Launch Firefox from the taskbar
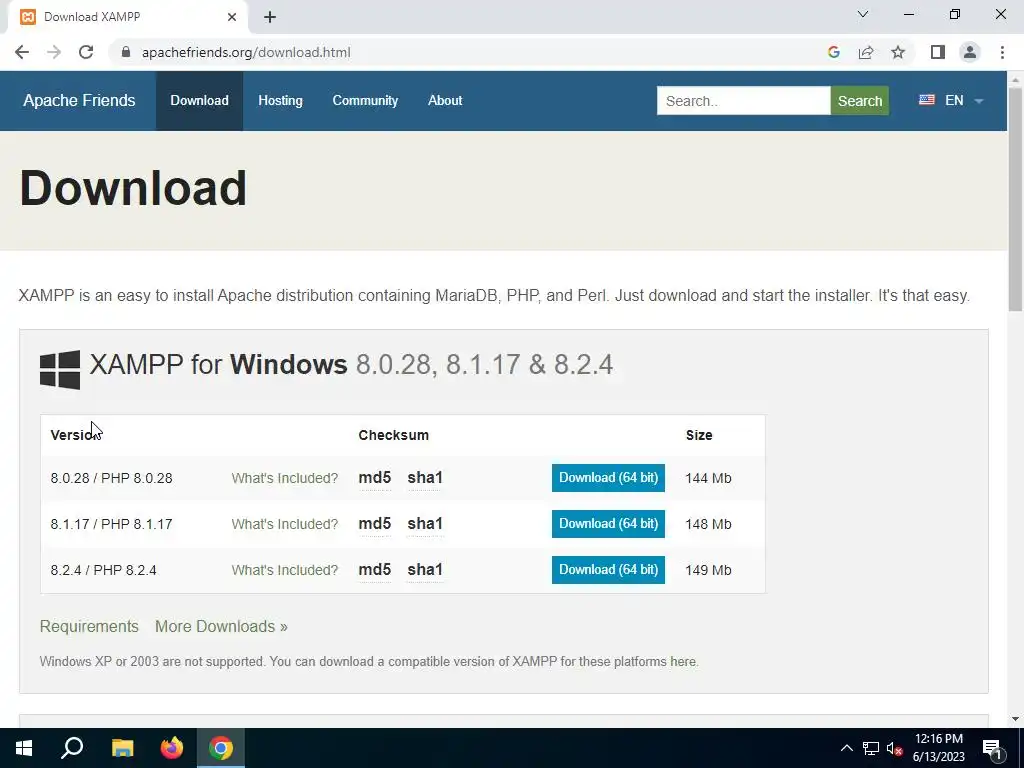1024x768 pixels. click(x=172, y=748)
